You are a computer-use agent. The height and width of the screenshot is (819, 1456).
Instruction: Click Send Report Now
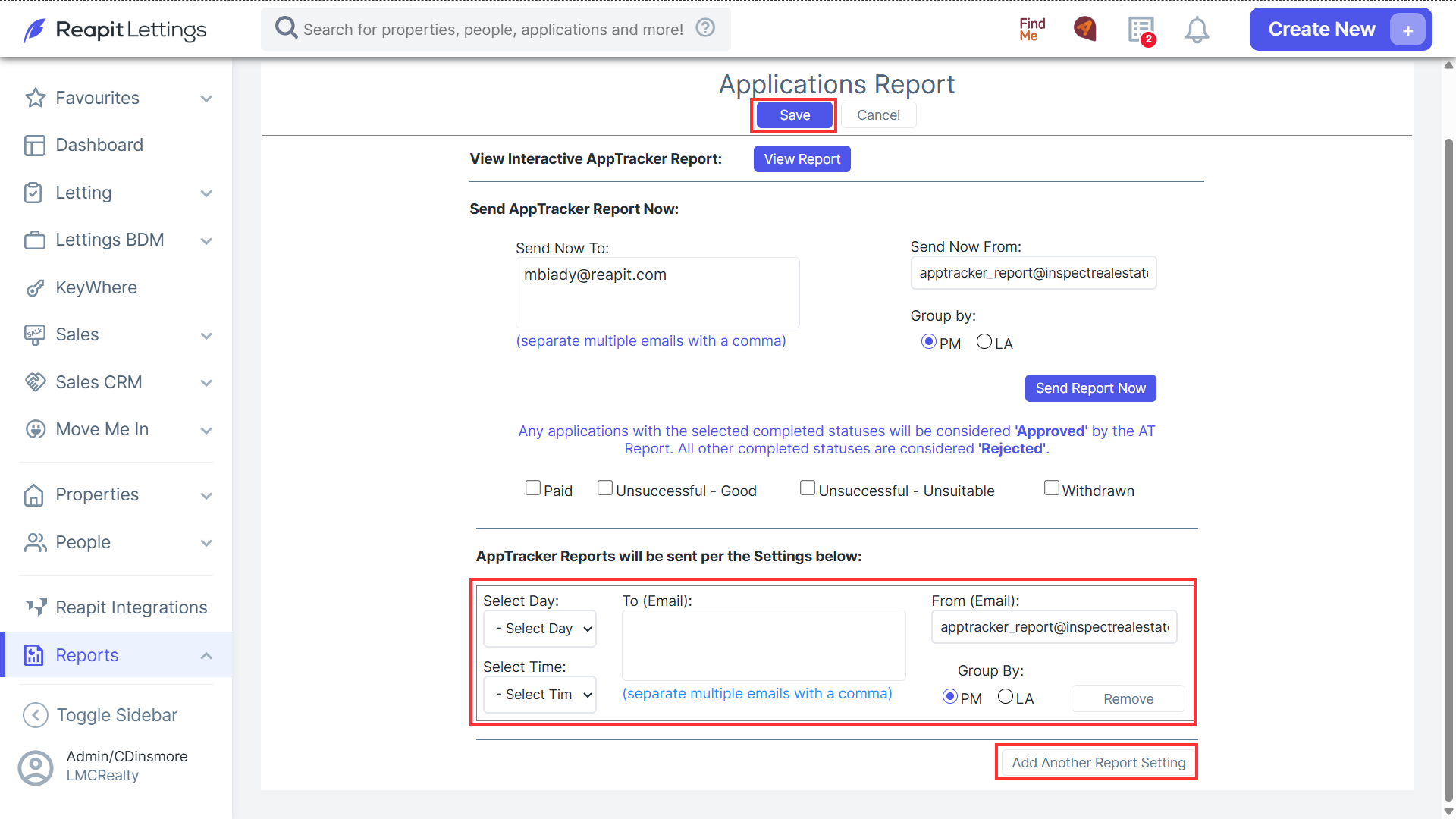pos(1090,388)
